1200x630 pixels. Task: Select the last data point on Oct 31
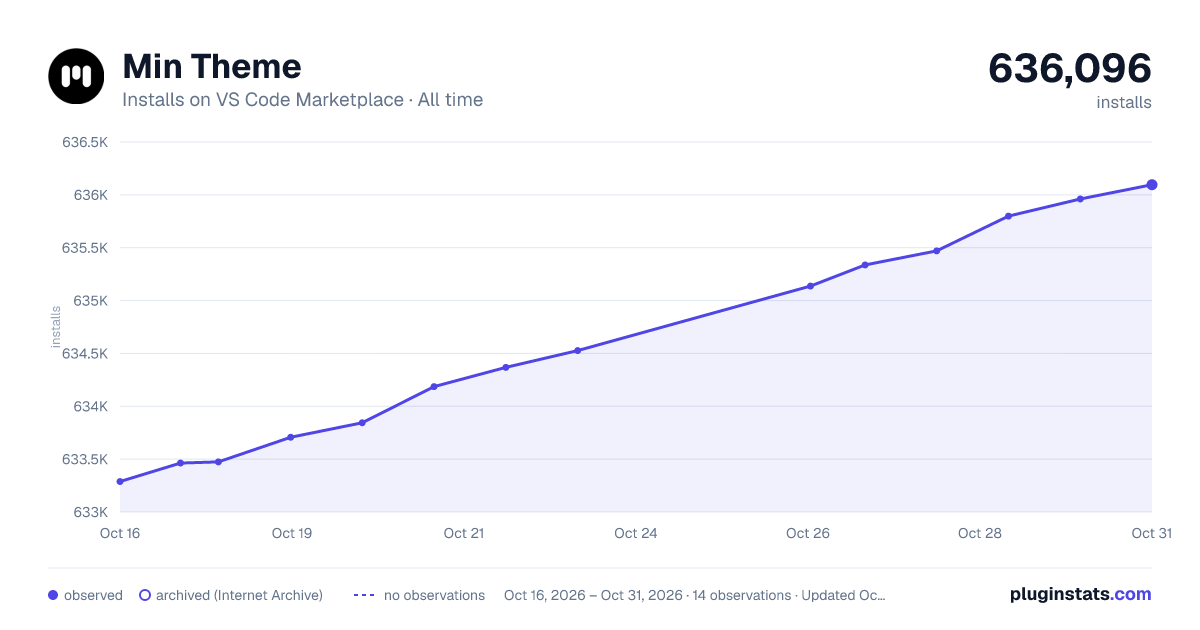point(1152,185)
